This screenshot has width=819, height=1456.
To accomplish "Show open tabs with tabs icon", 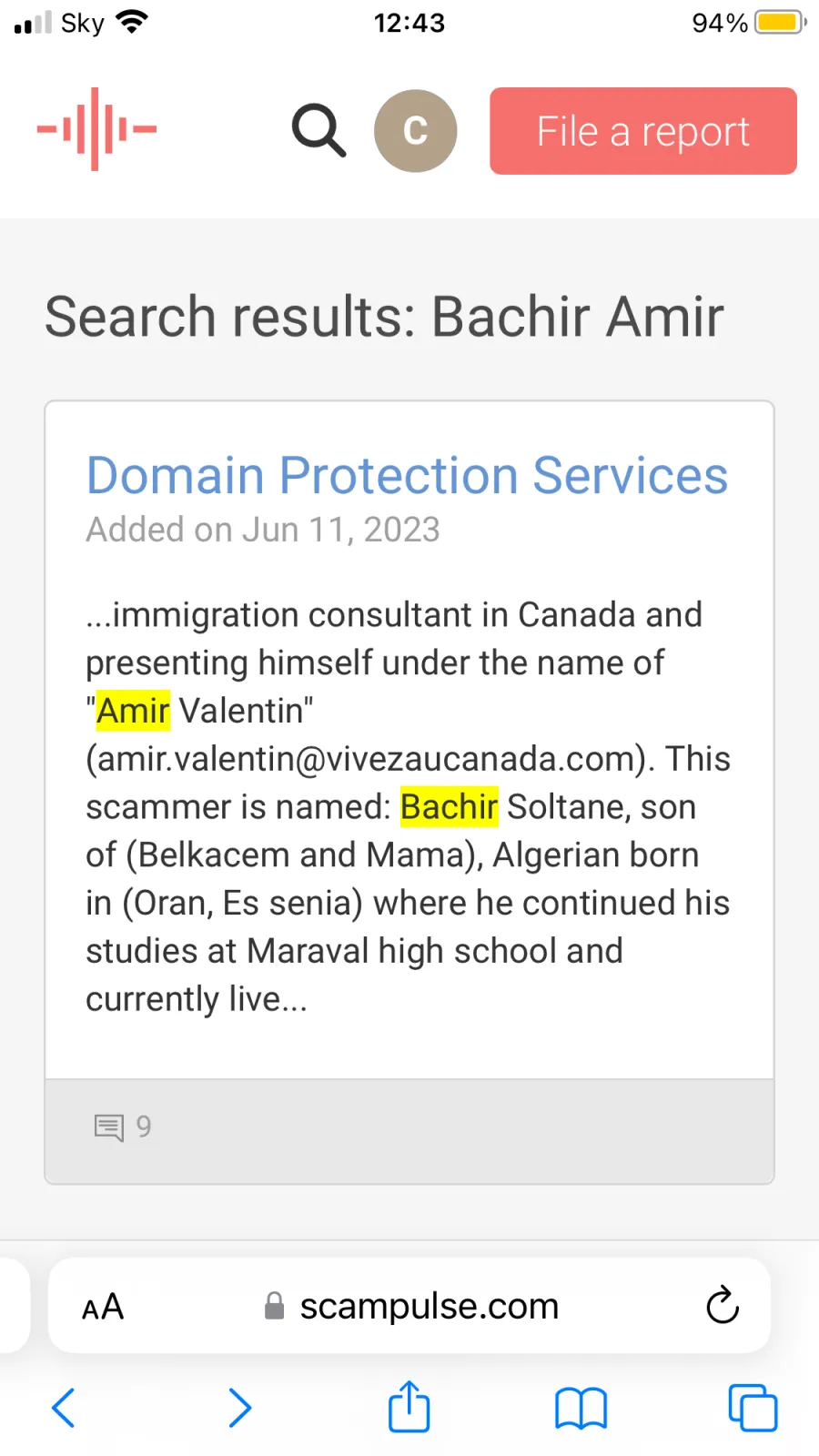I will coord(753,1408).
